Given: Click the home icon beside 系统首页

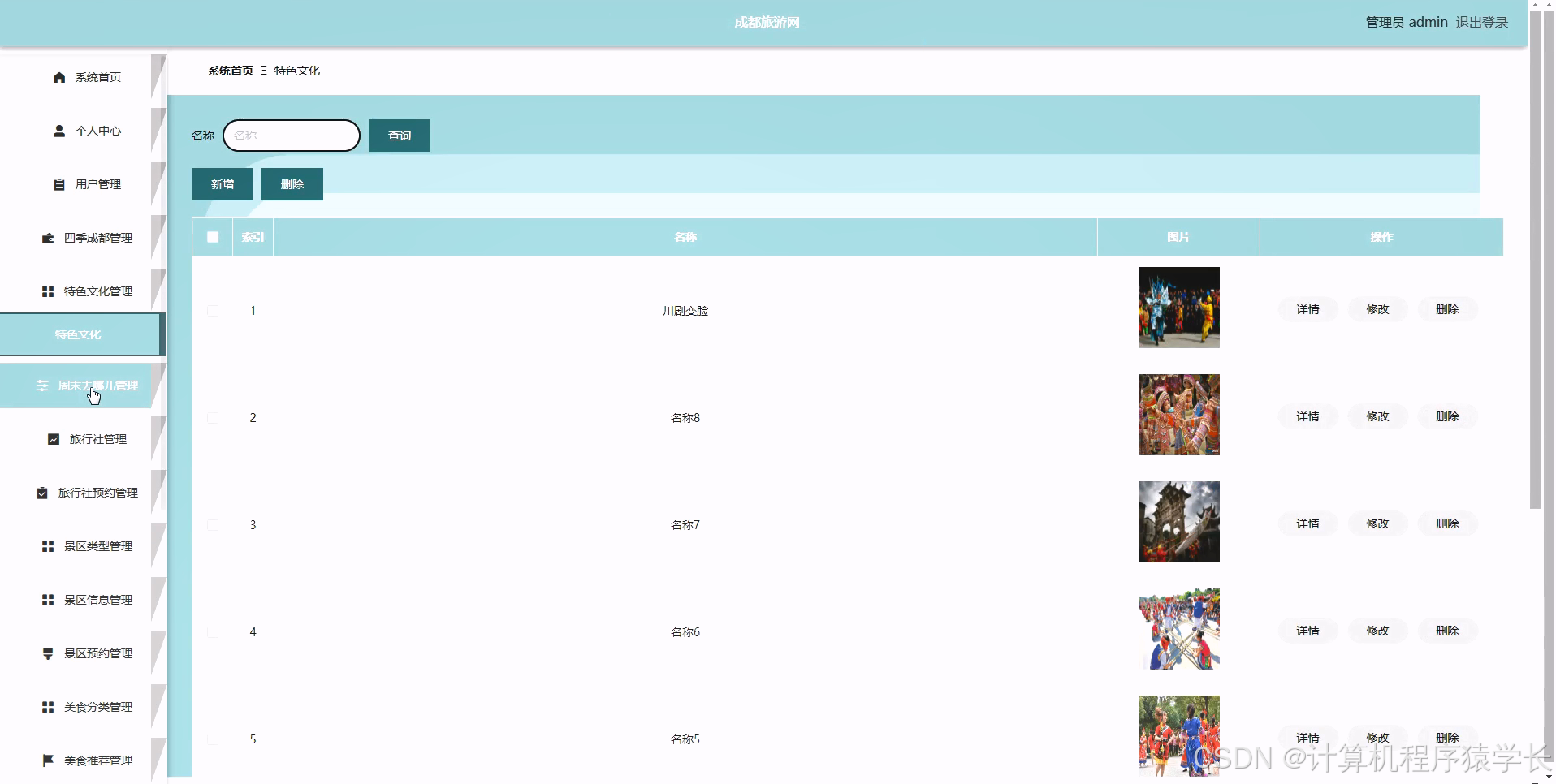Looking at the screenshot, I should coord(59,77).
